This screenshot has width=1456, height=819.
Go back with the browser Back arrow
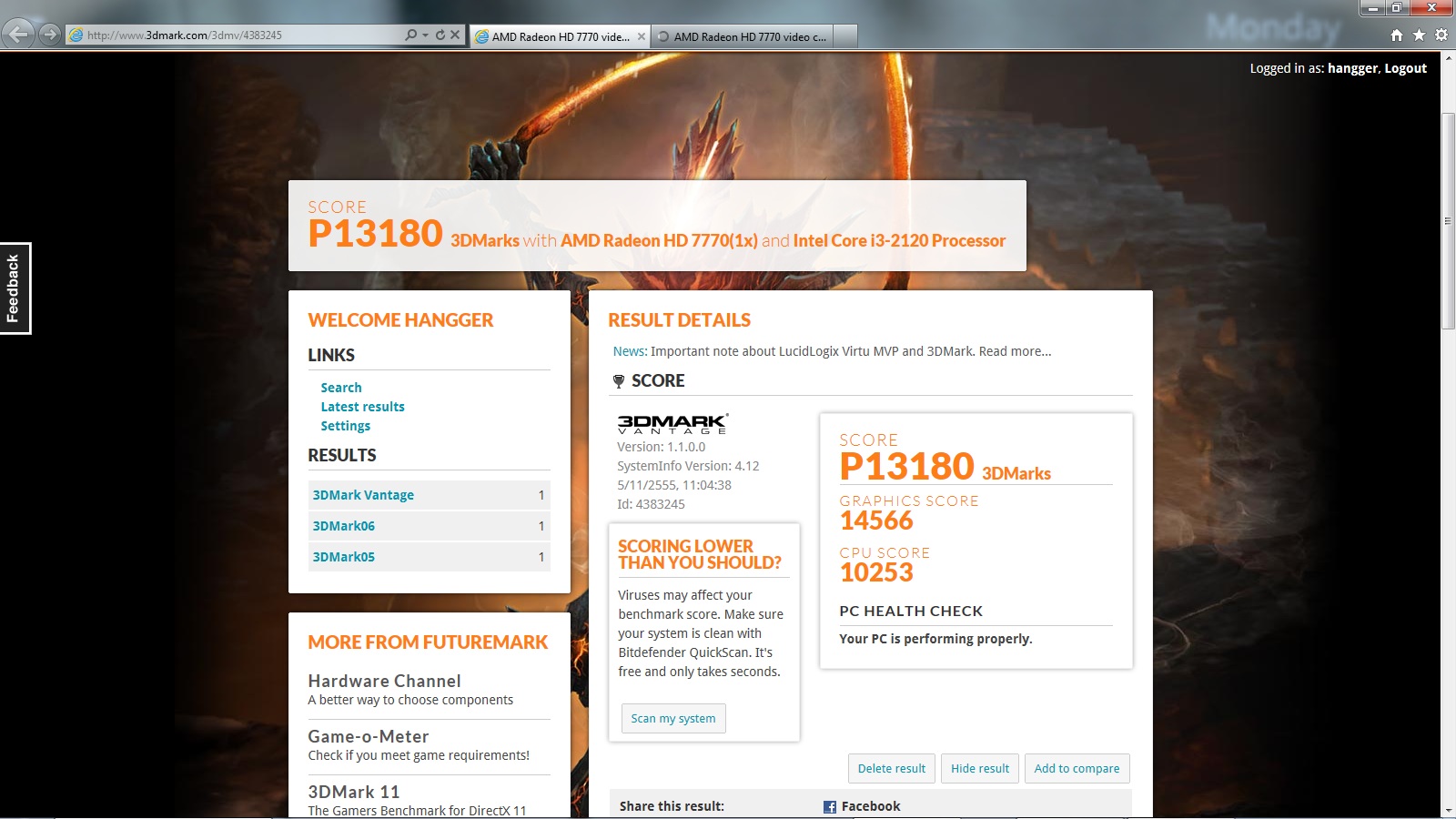(x=18, y=35)
